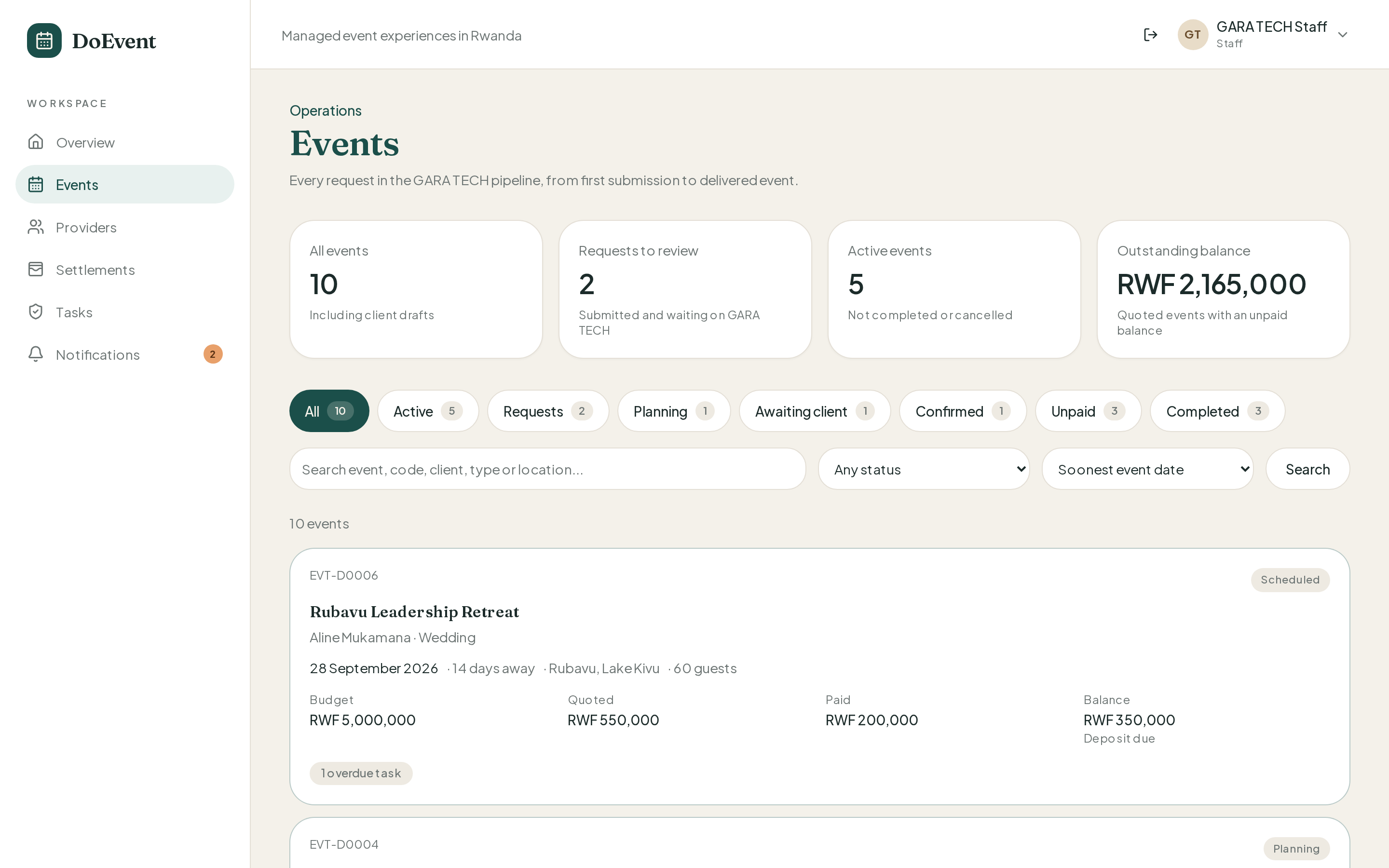Click the Search button
This screenshot has width=1389, height=868.
tap(1307, 469)
